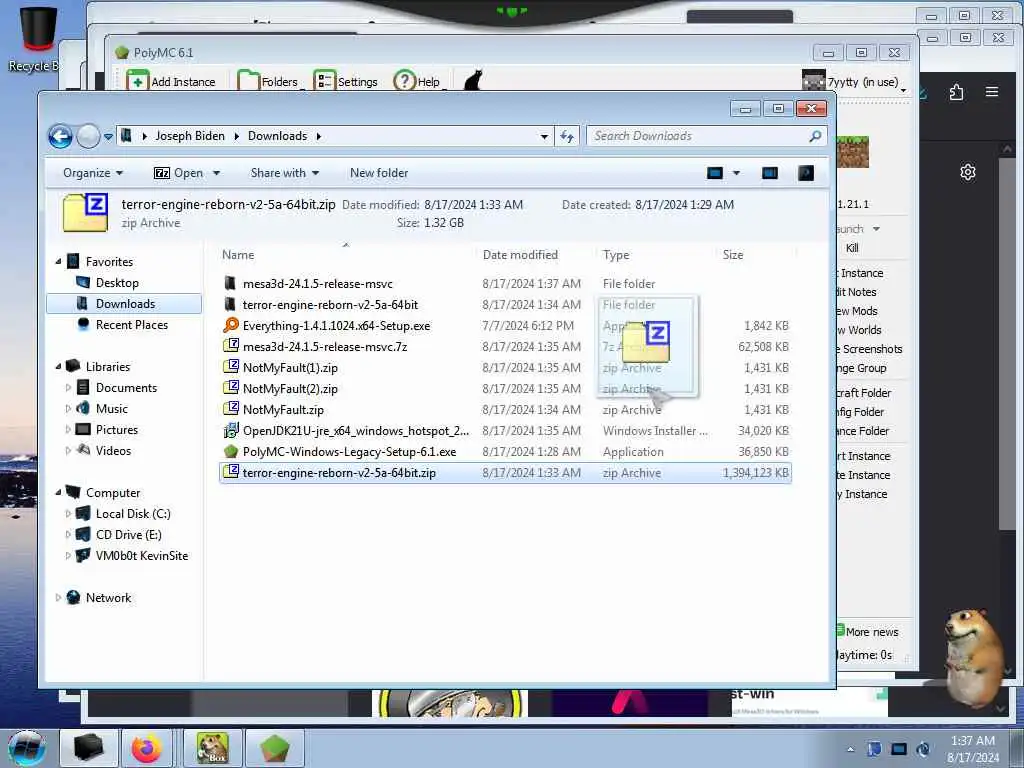Open Settings in PolyMC toolbar
The image size is (1024, 768).
click(345, 82)
